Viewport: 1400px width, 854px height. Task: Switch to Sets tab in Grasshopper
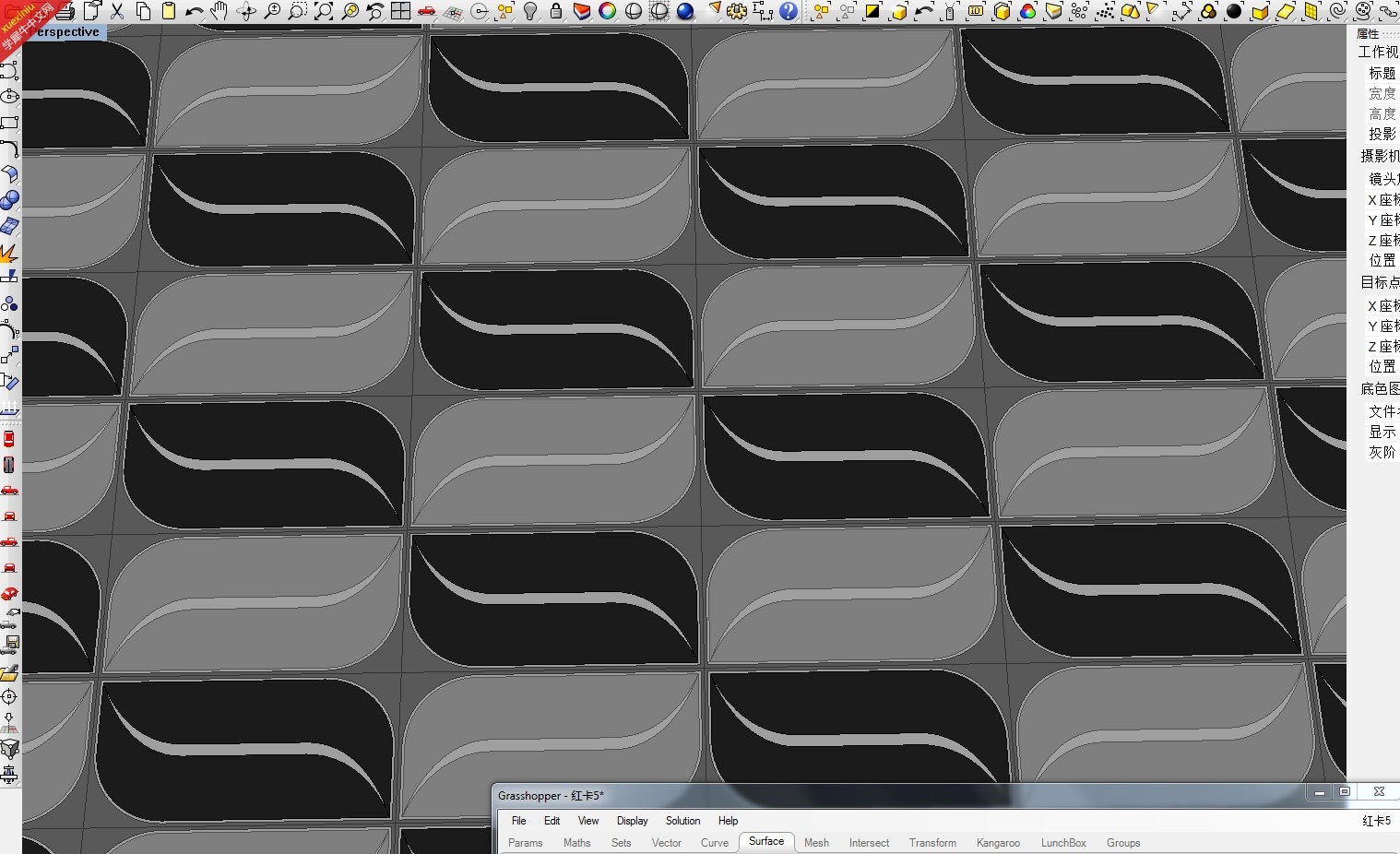point(622,843)
